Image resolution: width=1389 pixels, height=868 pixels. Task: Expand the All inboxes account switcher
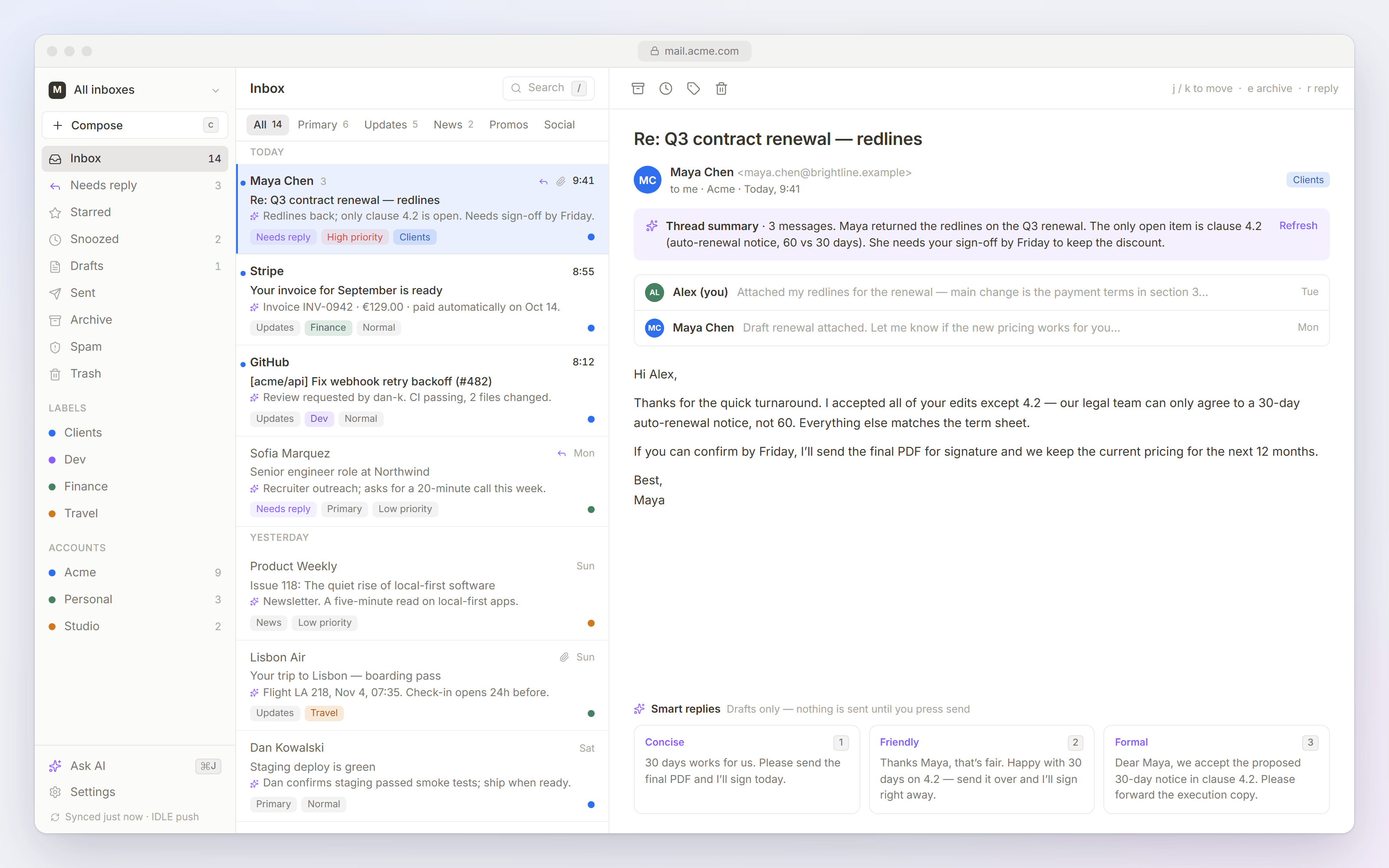[135, 90]
